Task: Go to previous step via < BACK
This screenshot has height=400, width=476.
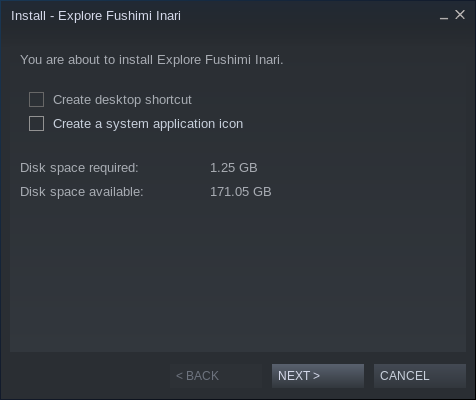Action: (x=216, y=376)
